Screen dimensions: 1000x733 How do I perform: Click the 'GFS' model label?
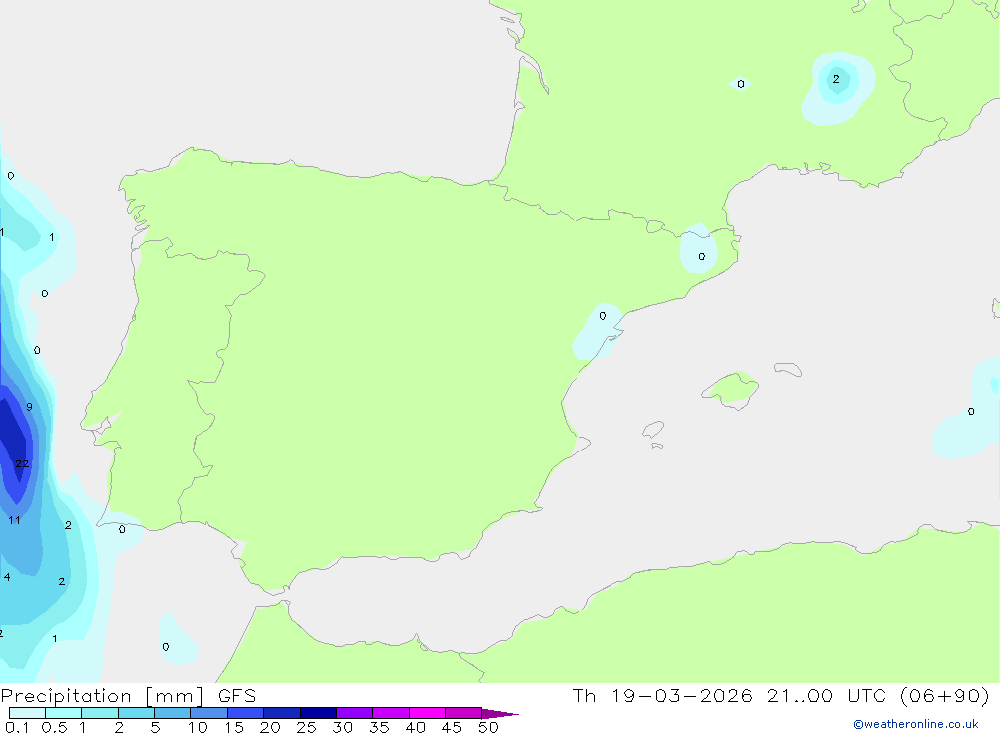237,696
